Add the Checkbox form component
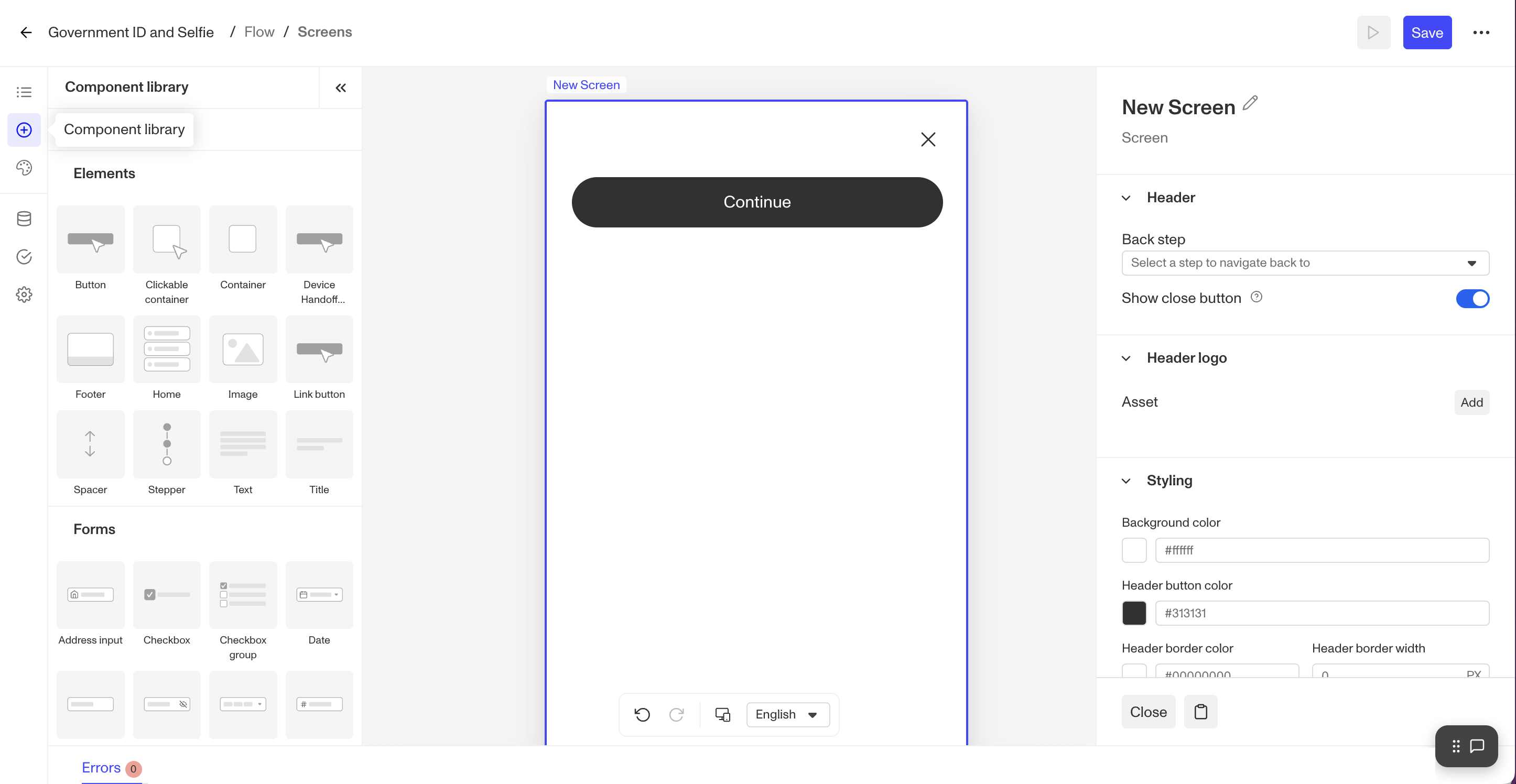This screenshot has height=784, width=1516. (x=167, y=595)
